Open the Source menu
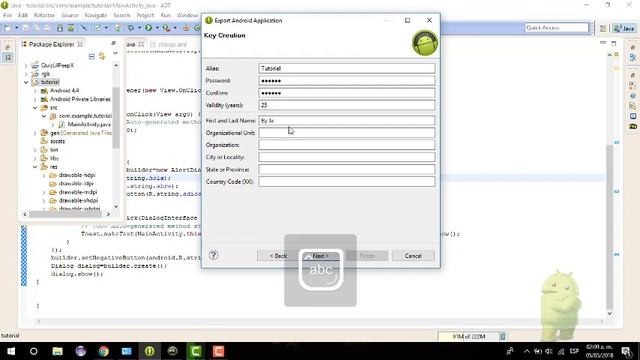The image size is (640, 360). click(x=70, y=15)
